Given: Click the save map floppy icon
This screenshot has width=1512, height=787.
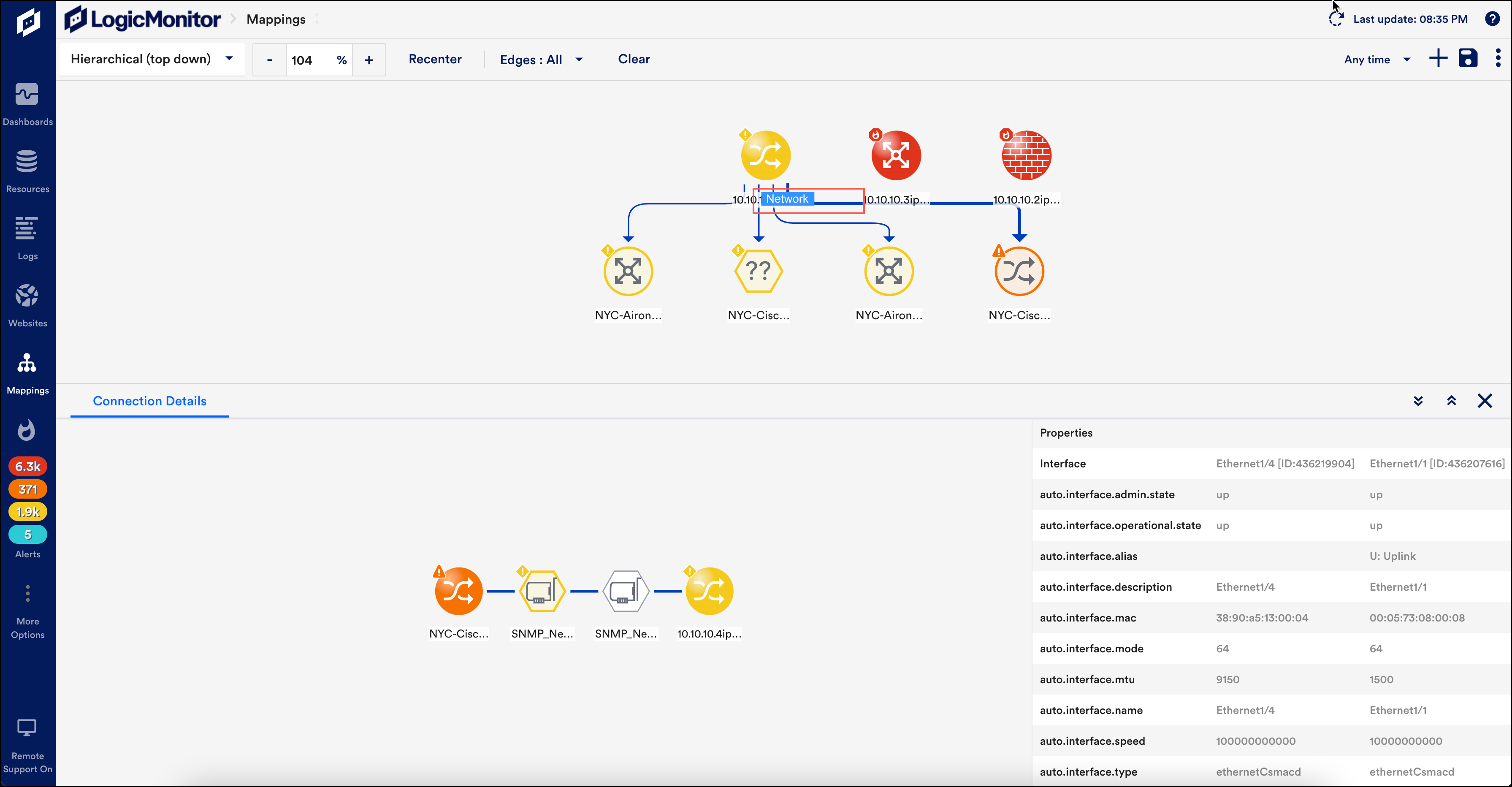Looking at the screenshot, I should pyautogui.click(x=1468, y=59).
